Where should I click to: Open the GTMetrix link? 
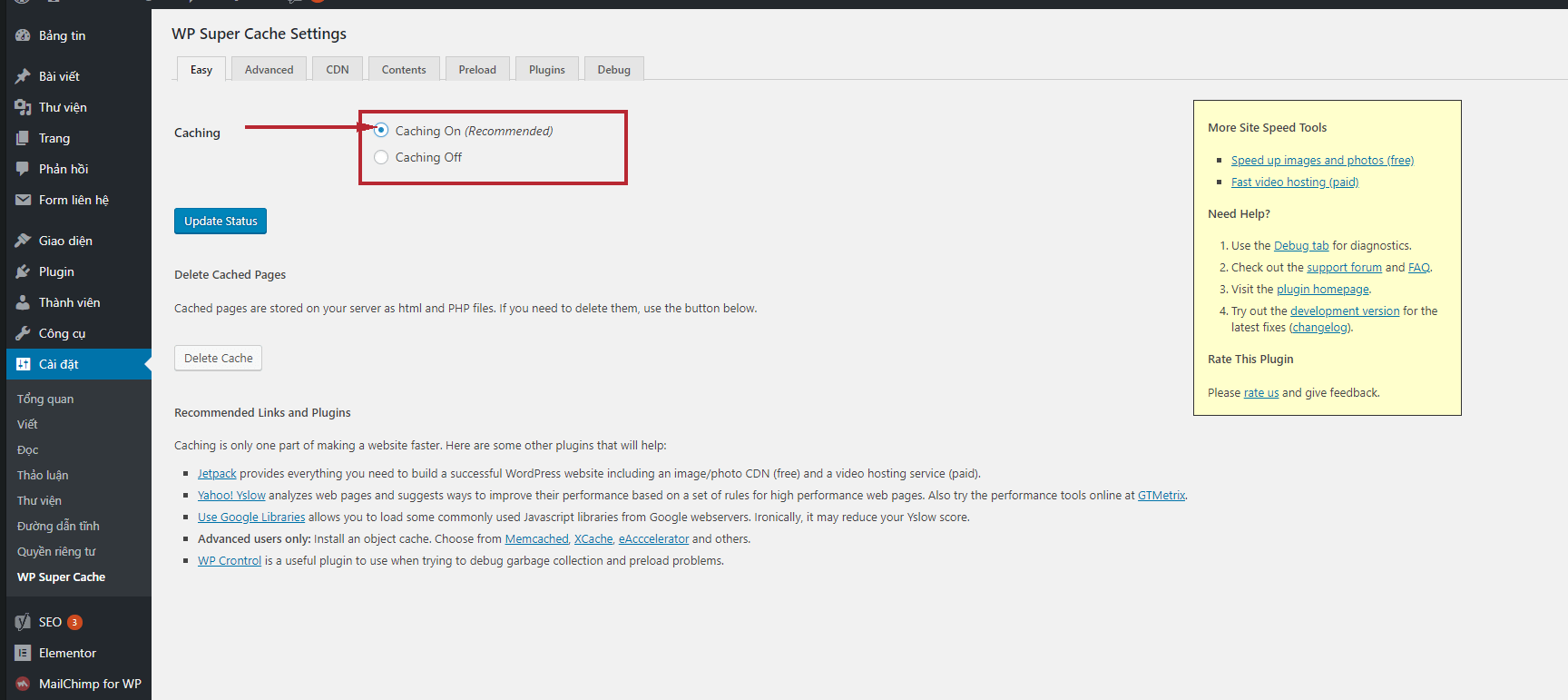coord(1161,495)
